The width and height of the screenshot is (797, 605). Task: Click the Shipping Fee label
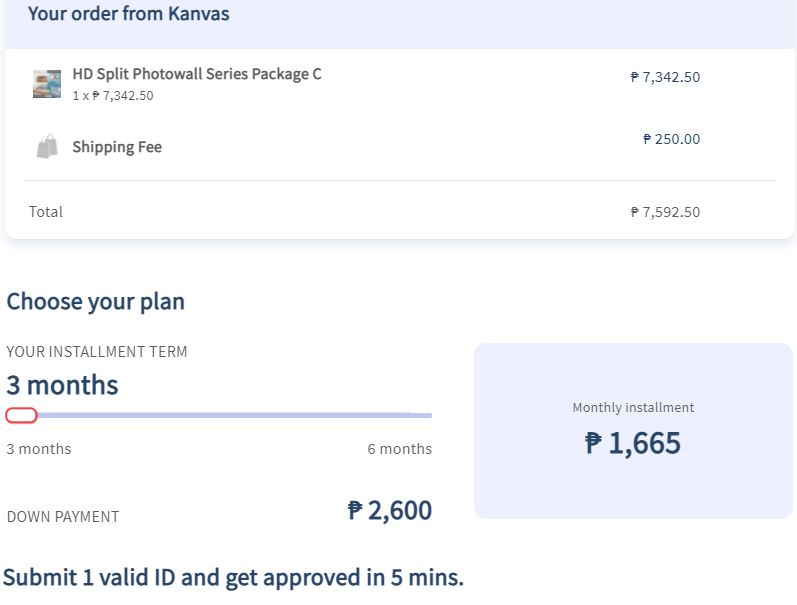[117, 147]
